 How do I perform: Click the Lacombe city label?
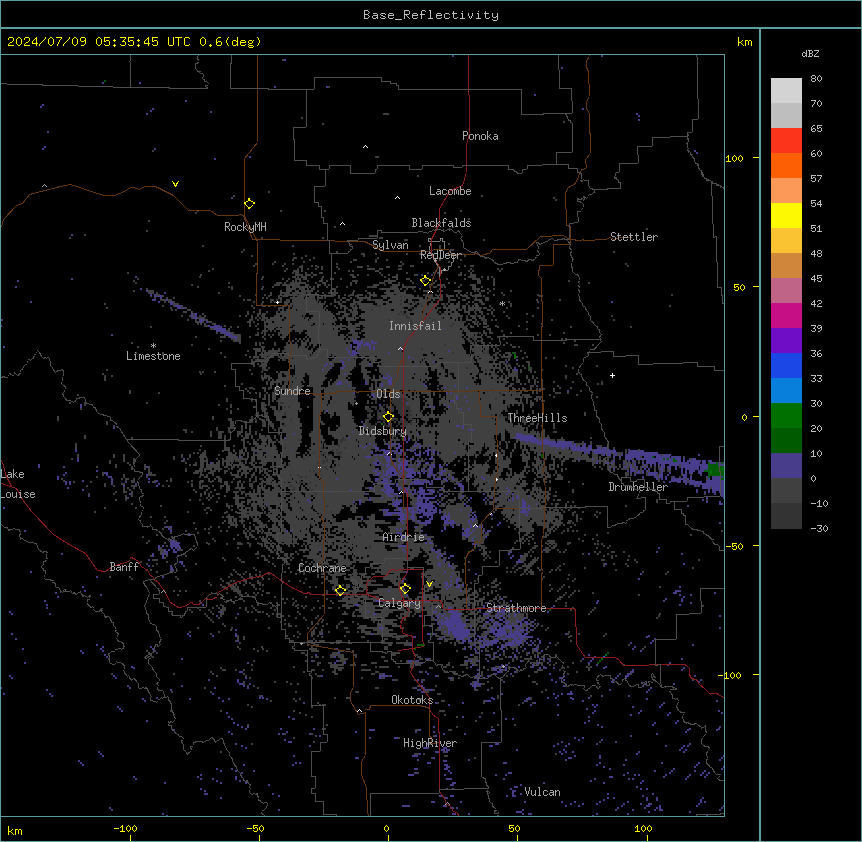pyautogui.click(x=450, y=191)
